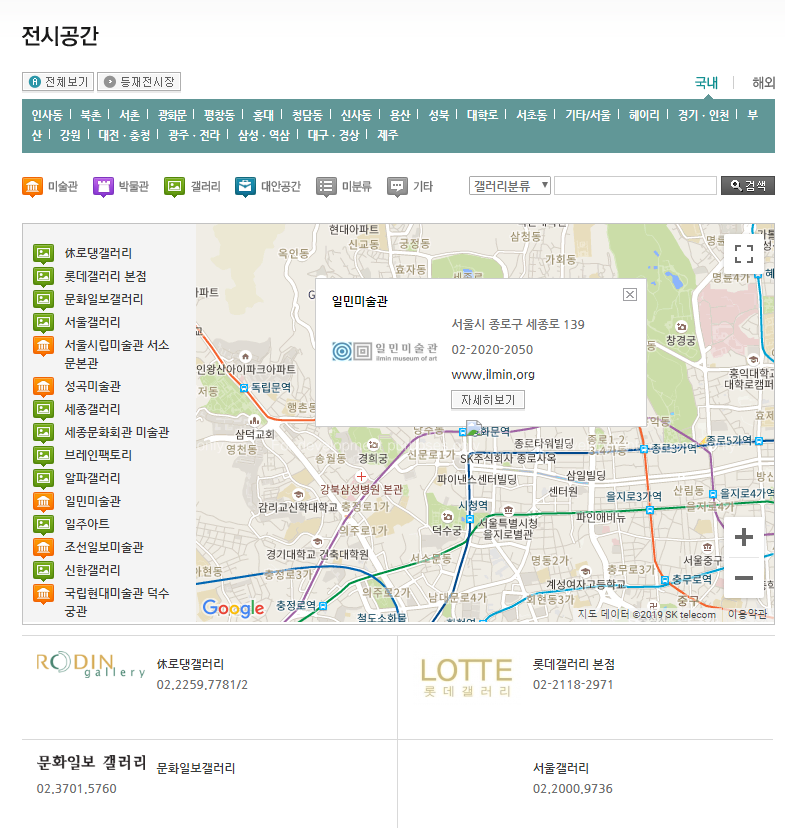Select the 서촌 region filter
Screen dimensions: 785x828
click(129, 115)
